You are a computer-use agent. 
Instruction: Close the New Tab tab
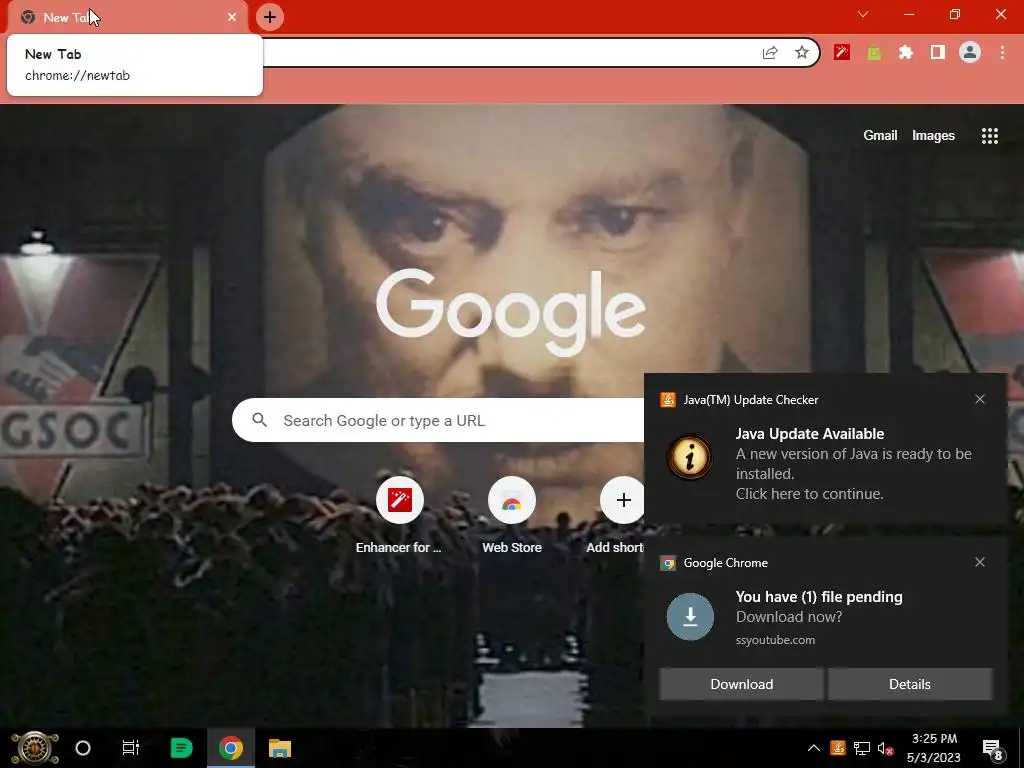coord(232,17)
